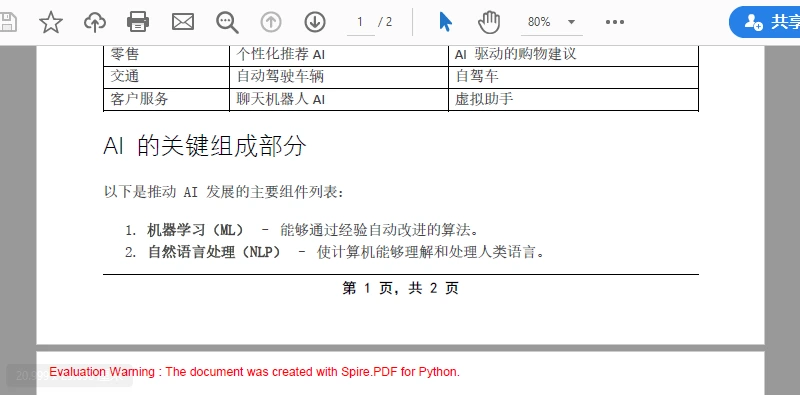
Task: Bookmark this document with the star icon
Action: [x=51, y=22]
